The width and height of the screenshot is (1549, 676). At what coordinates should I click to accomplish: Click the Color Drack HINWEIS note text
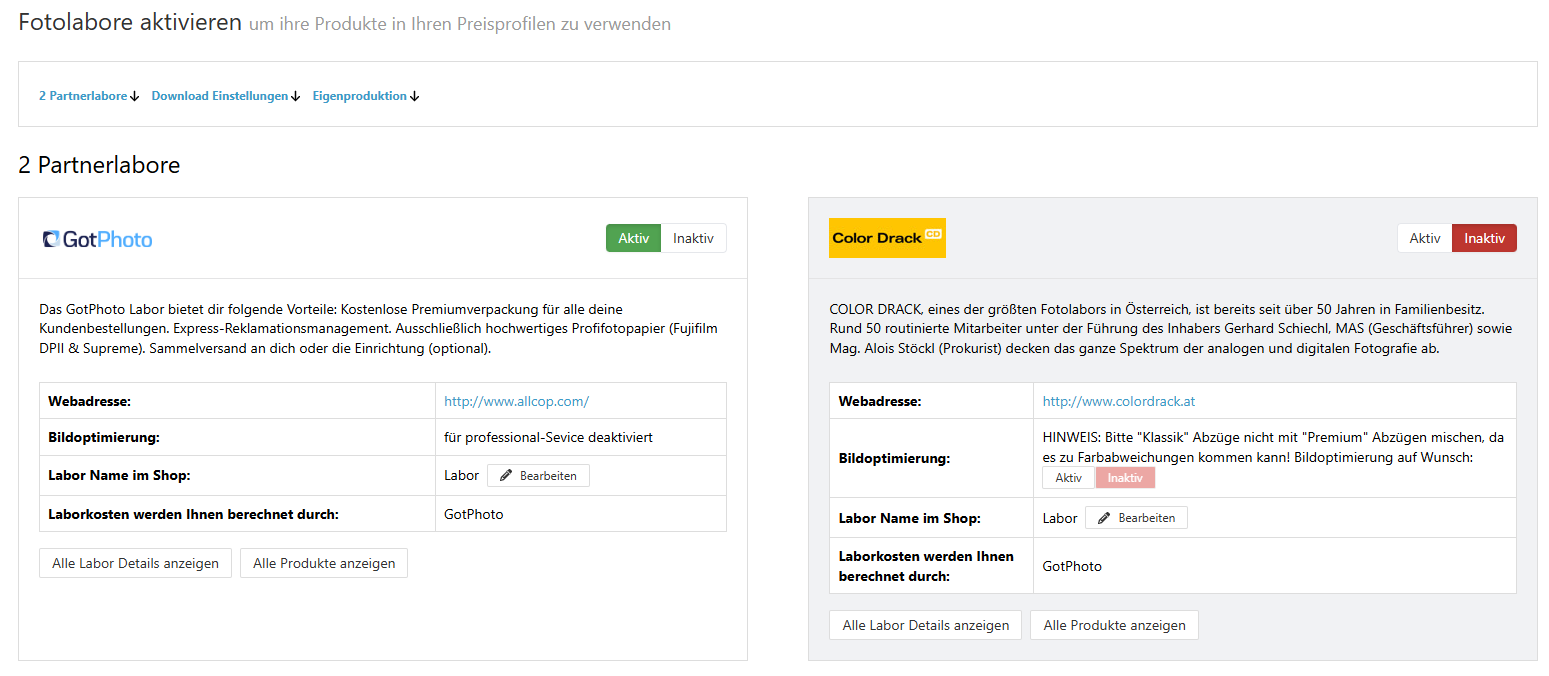click(x=1273, y=447)
